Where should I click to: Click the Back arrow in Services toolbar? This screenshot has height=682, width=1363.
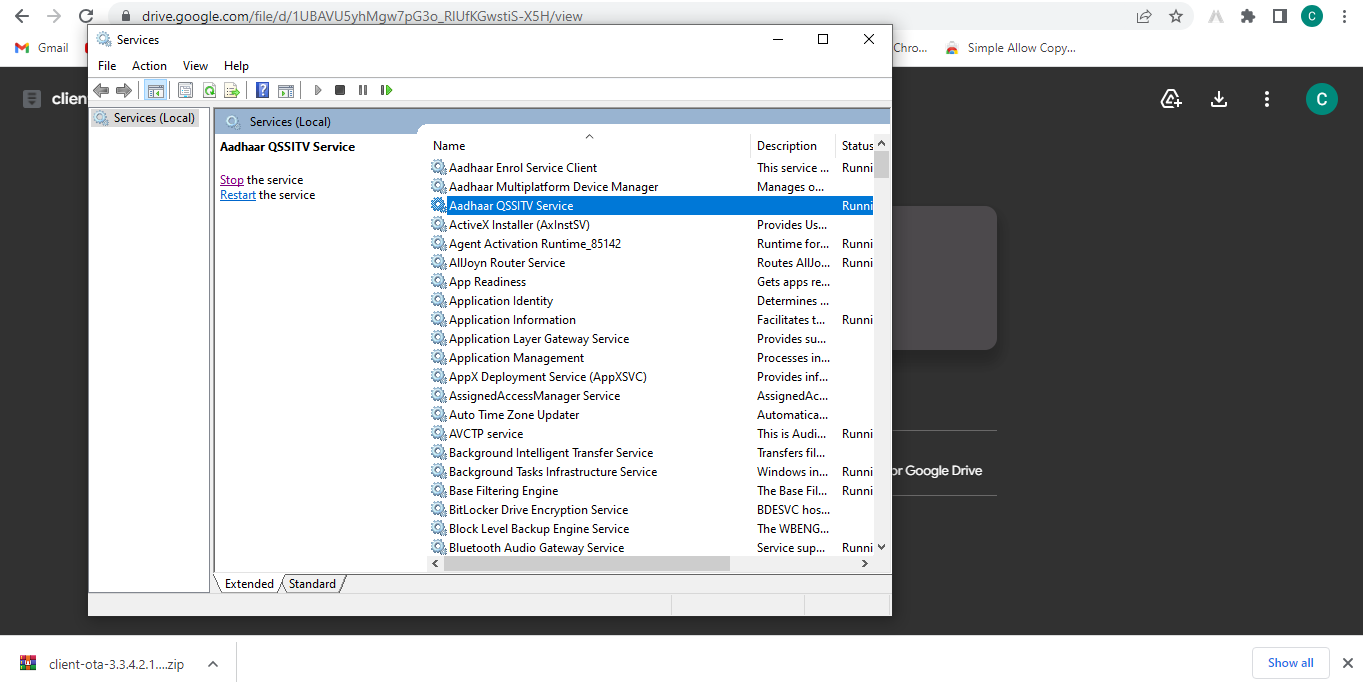click(101, 90)
